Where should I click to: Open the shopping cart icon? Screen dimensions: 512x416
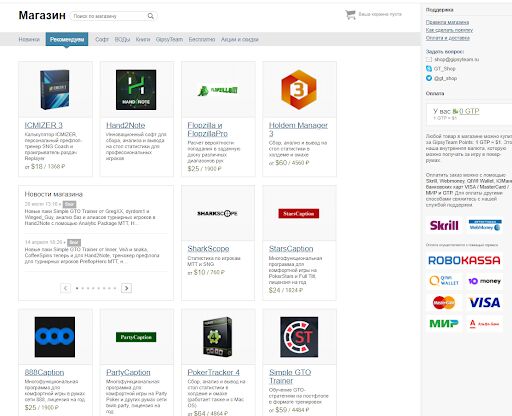click(x=350, y=14)
